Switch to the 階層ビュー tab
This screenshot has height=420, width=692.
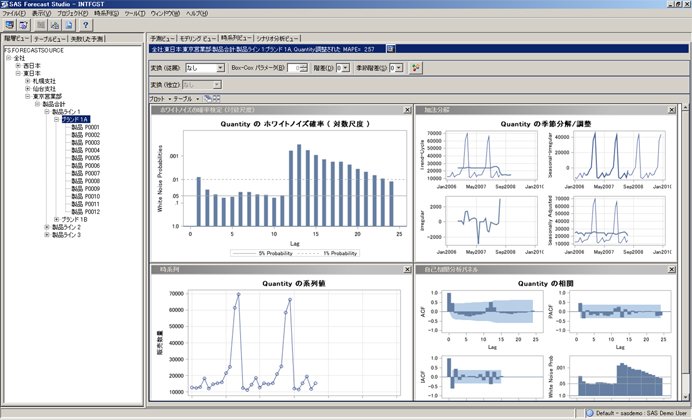(x=16, y=39)
